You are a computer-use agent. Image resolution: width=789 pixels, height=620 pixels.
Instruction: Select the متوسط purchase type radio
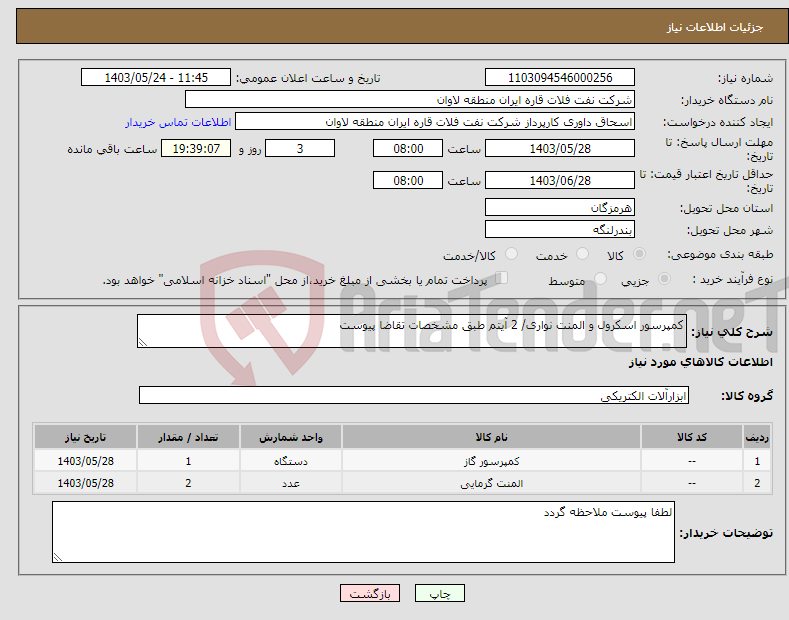(x=600, y=278)
